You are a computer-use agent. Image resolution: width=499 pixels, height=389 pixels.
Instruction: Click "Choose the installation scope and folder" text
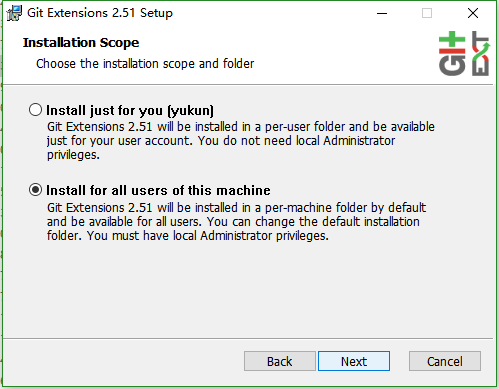pyautogui.click(x=145, y=64)
